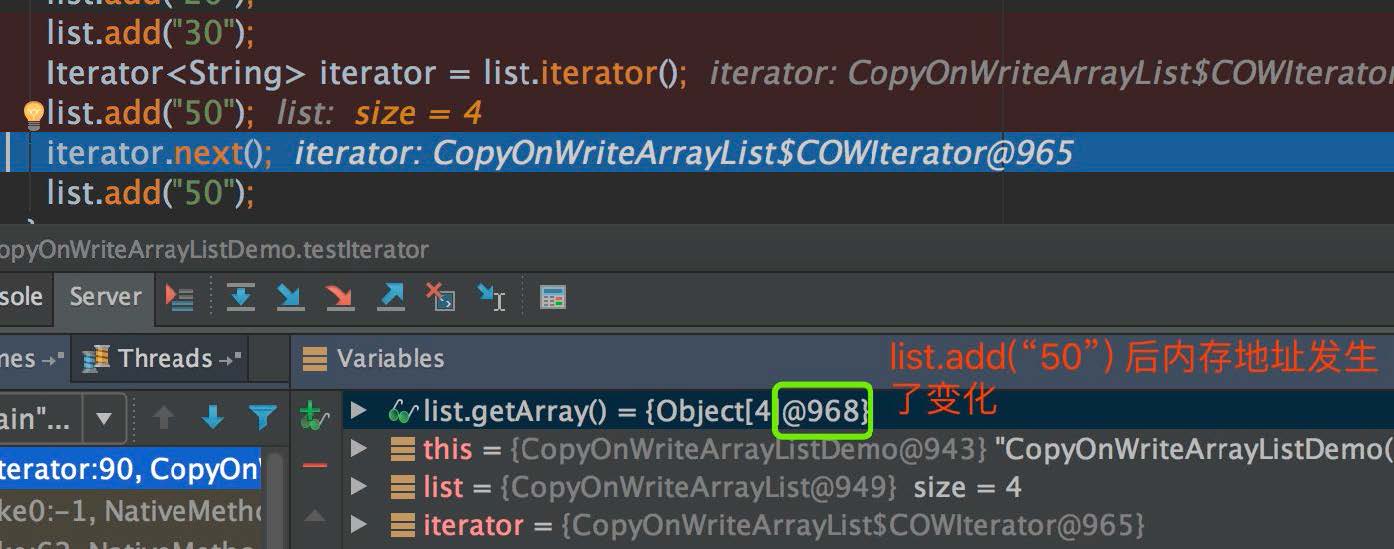This screenshot has width=1394, height=549.
Task: Click the green plus new watch icon
Action: pyautogui.click(x=314, y=417)
